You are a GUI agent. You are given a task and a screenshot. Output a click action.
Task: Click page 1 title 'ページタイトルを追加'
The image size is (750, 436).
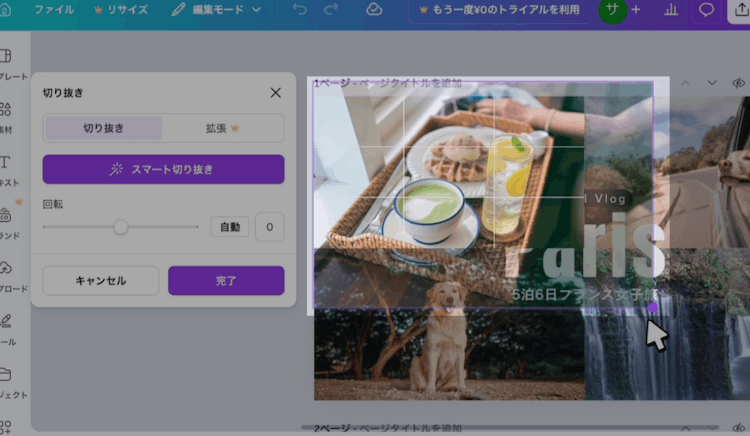(x=410, y=83)
